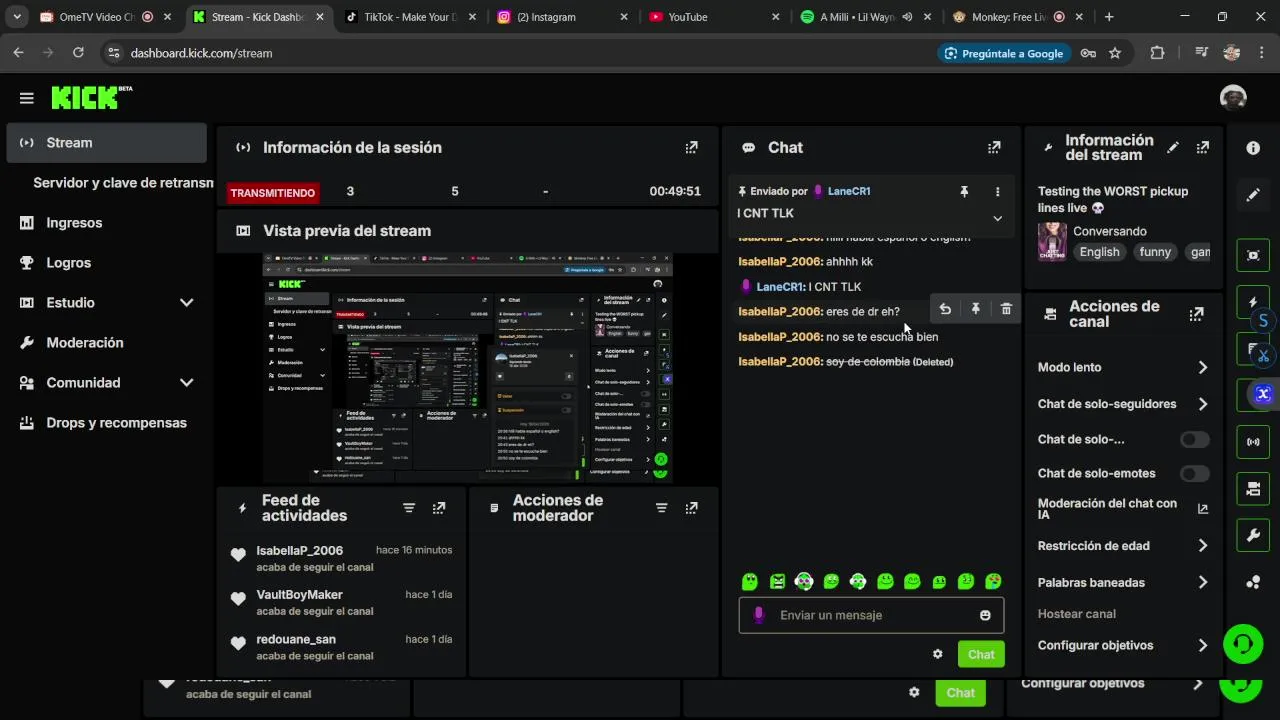
Task: Unpin the pinned message in chat
Action: (964, 192)
